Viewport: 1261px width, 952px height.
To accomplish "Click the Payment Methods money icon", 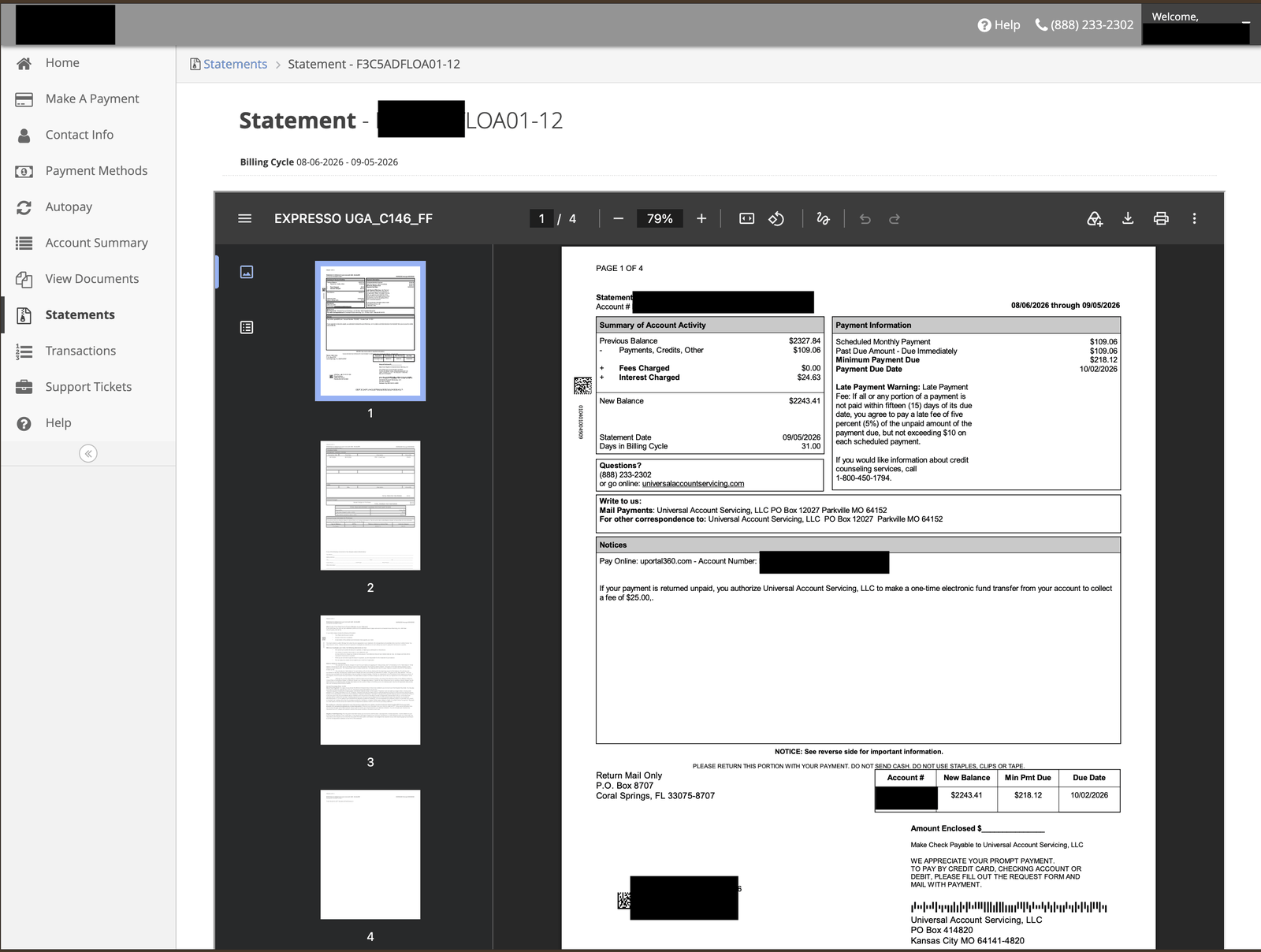I will point(24,172).
